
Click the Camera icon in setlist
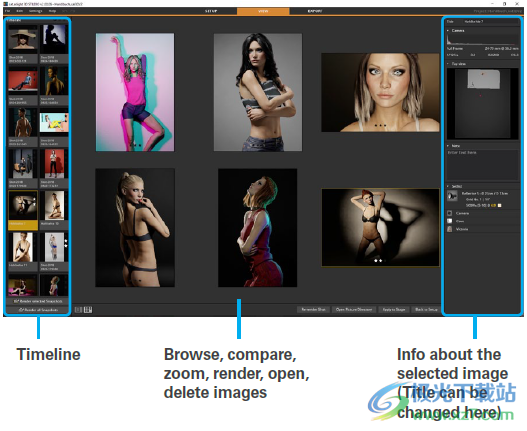450,213
